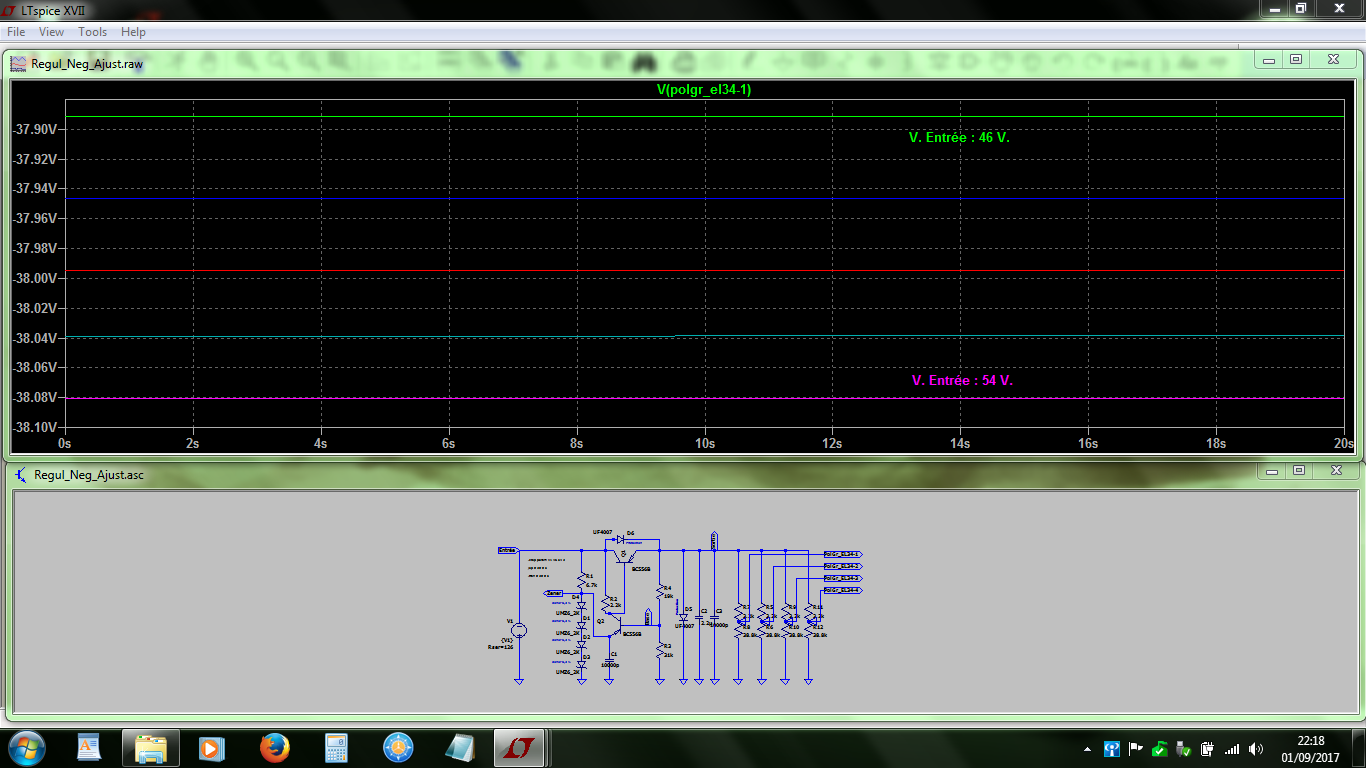Click the 14s time axis label
The image size is (1366, 768).
pos(960,443)
